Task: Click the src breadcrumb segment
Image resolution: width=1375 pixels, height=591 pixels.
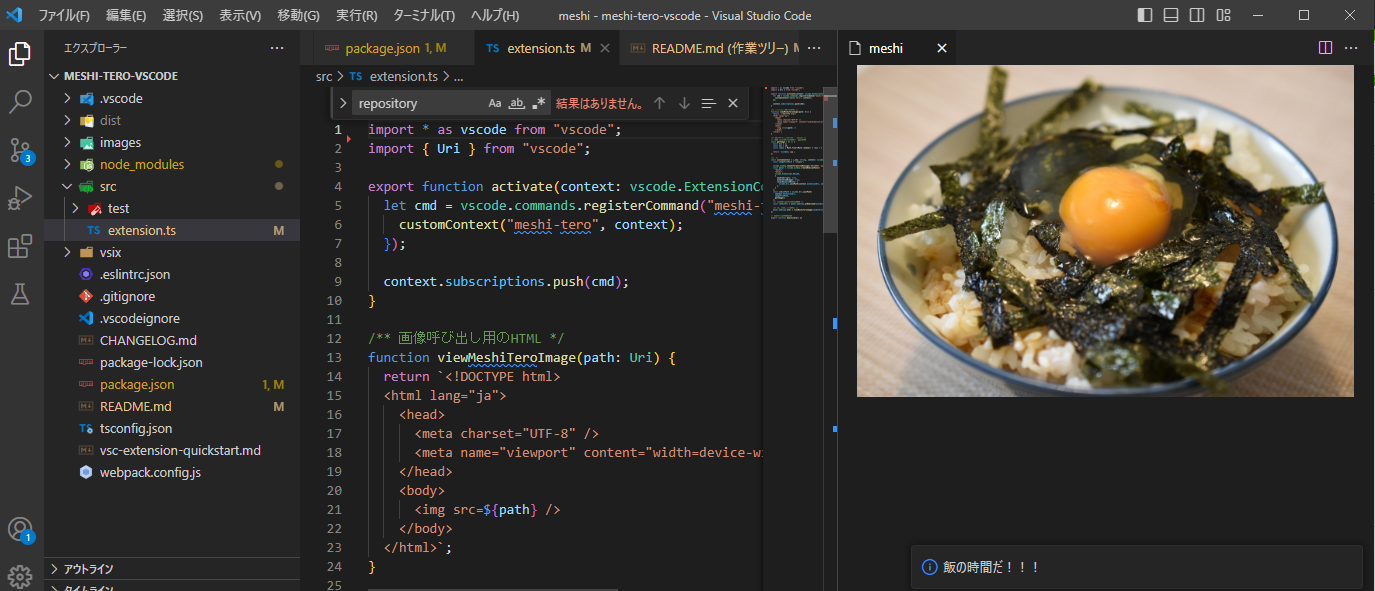Action: (x=324, y=76)
